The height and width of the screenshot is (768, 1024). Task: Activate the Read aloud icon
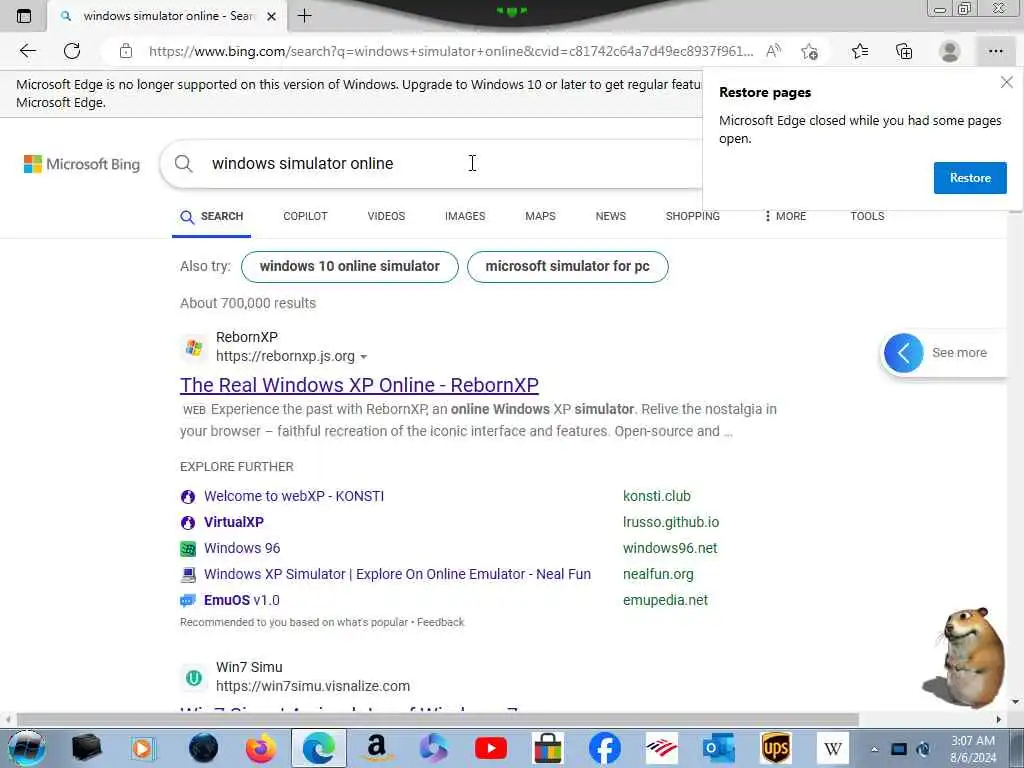pyautogui.click(x=773, y=51)
